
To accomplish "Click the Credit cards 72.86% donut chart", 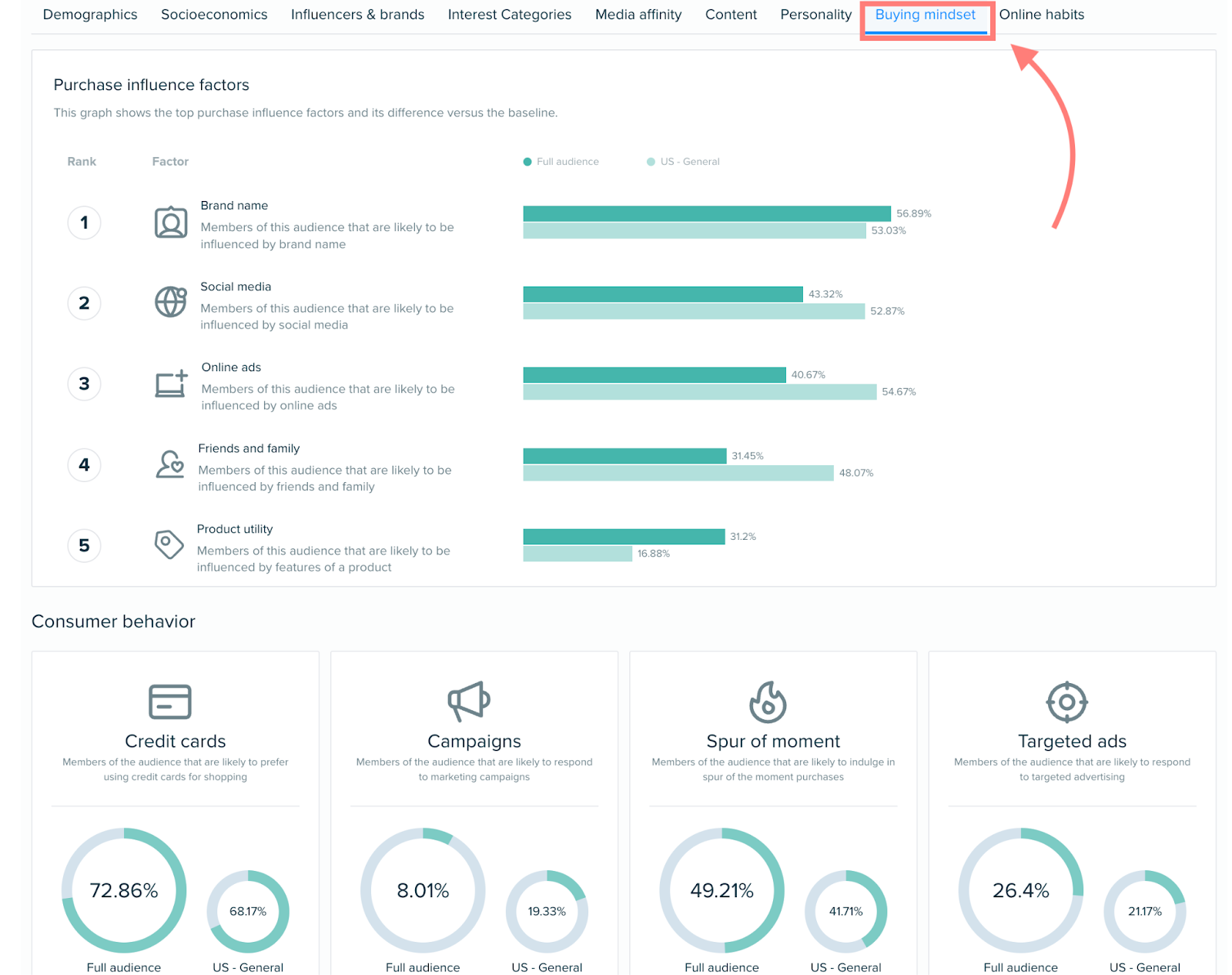I will tap(124, 890).
